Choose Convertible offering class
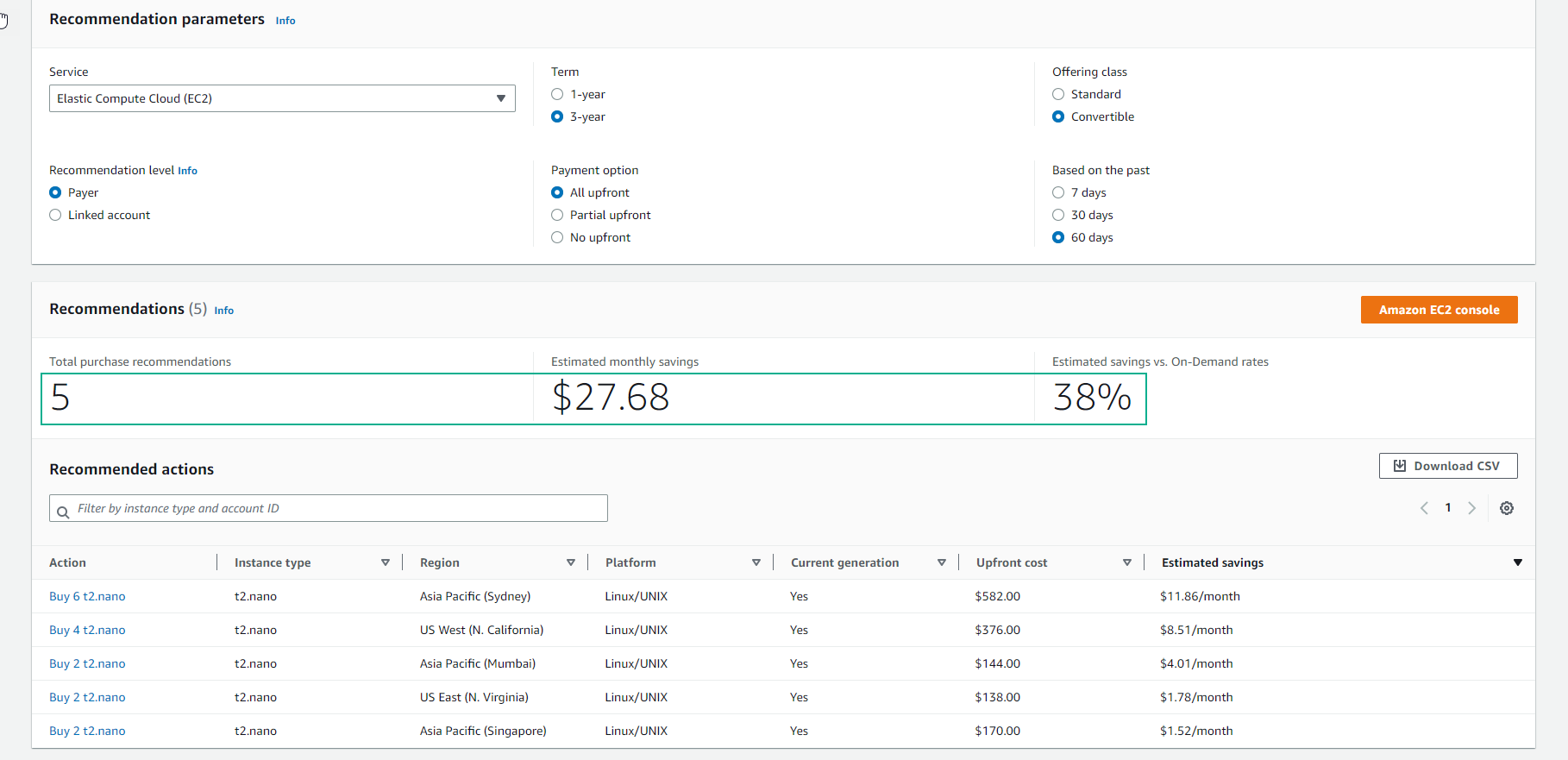Viewport: 1568px width, 760px height. pyautogui.click(x=1058, y=116)
